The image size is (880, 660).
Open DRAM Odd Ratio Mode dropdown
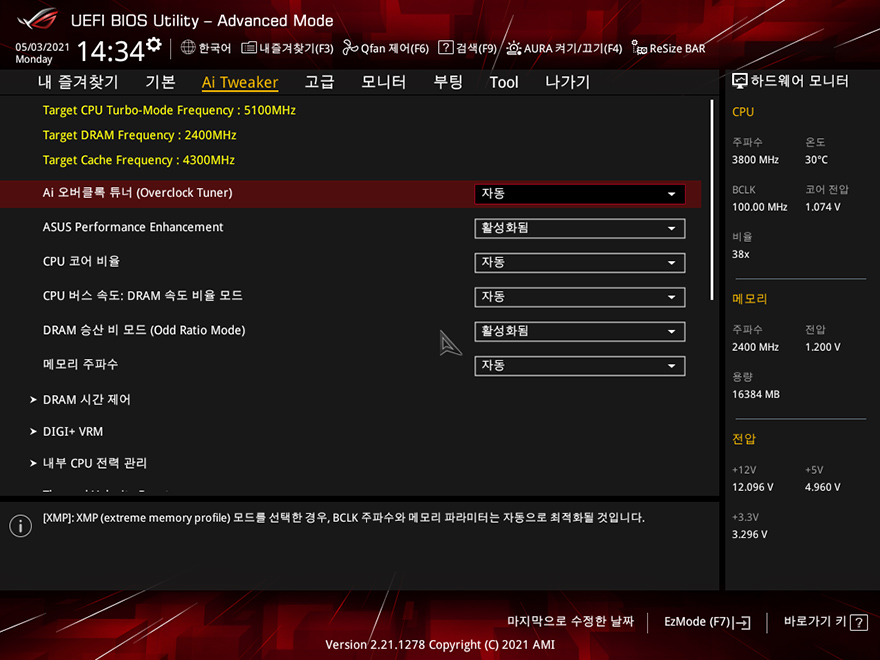(x=579, y=332)
